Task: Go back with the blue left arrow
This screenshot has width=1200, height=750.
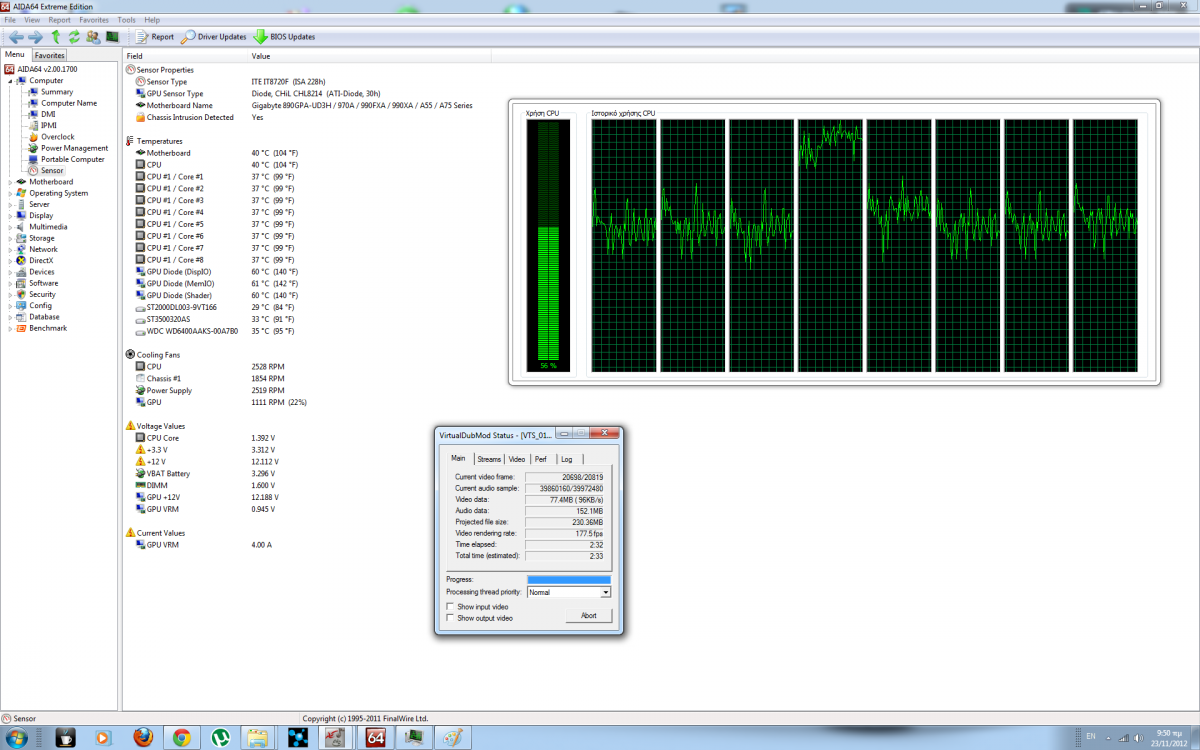Action: point(16,37)
